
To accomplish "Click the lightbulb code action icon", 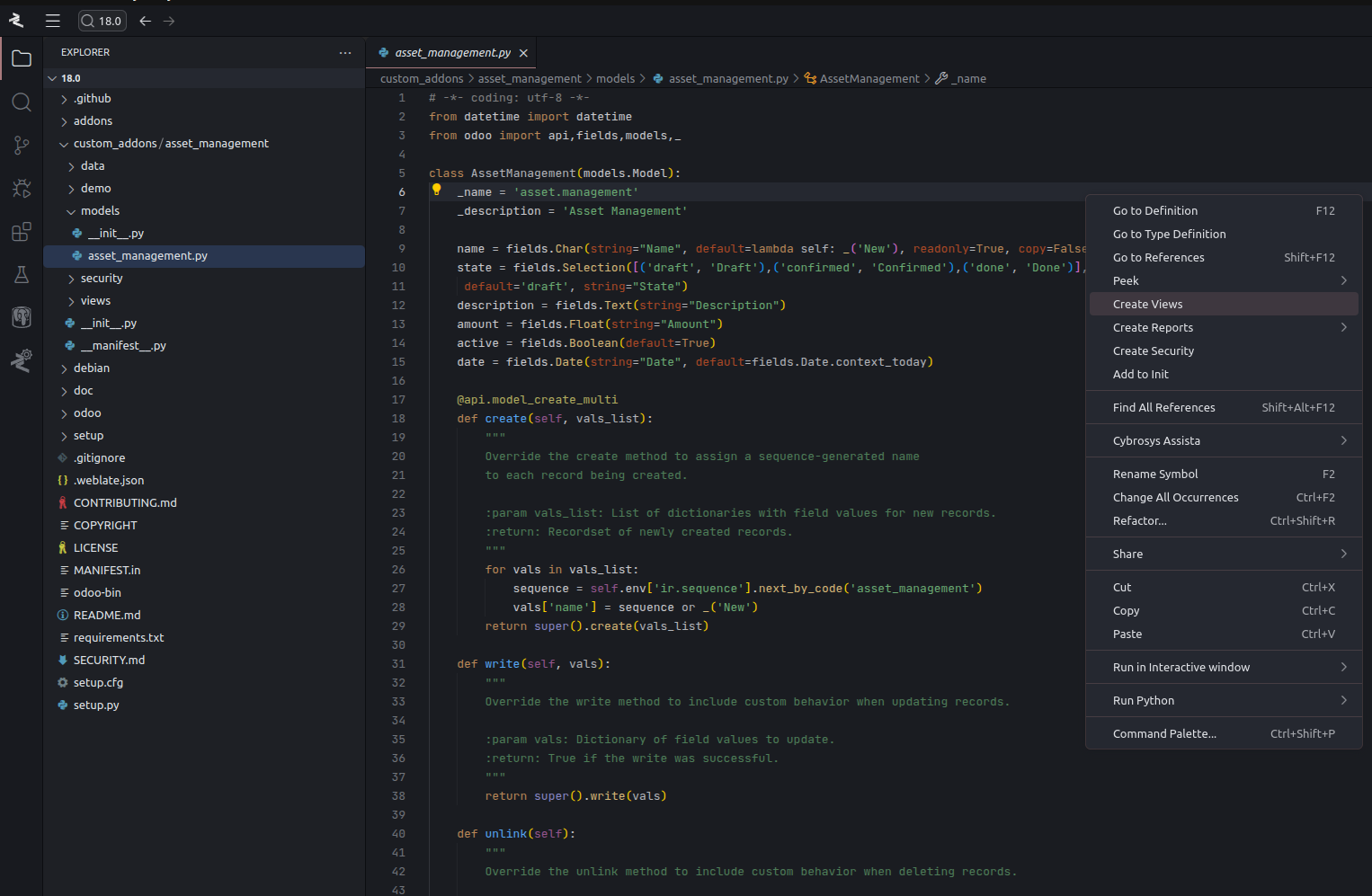I will click(437, 190).
